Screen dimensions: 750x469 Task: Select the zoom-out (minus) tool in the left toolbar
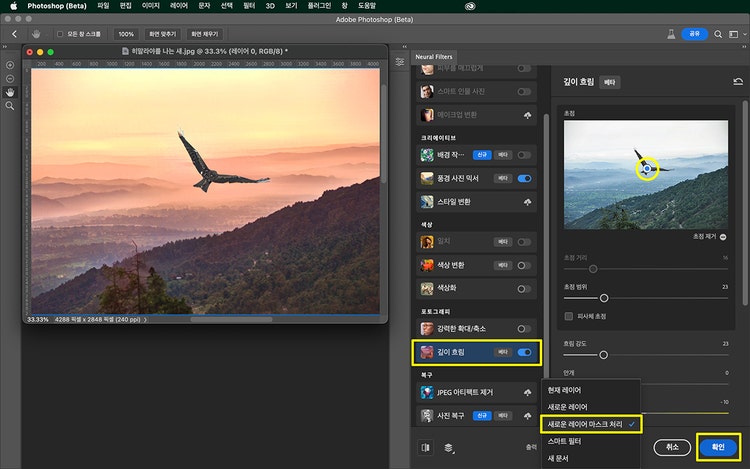[10, 79]
